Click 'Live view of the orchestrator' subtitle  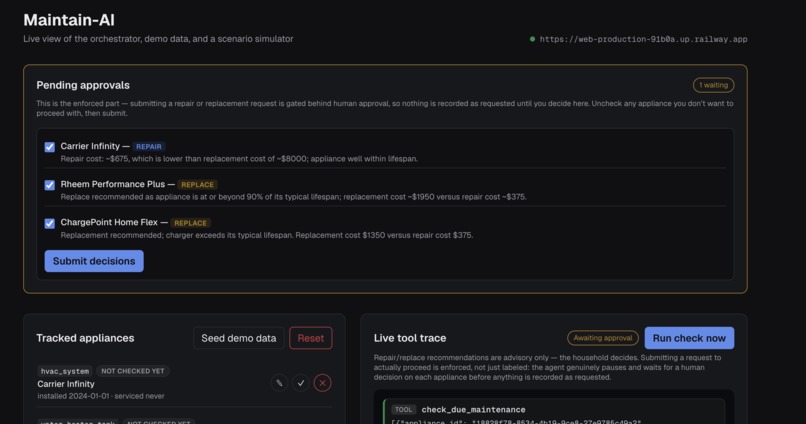pyautogui.click(x=158, y=39)
